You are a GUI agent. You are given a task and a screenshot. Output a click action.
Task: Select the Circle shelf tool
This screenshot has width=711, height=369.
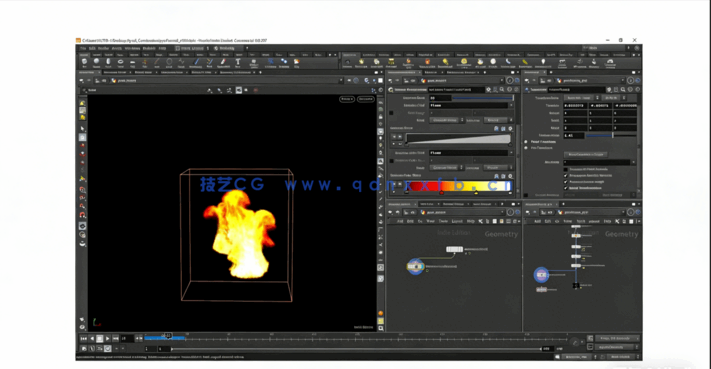pos(169,63)
